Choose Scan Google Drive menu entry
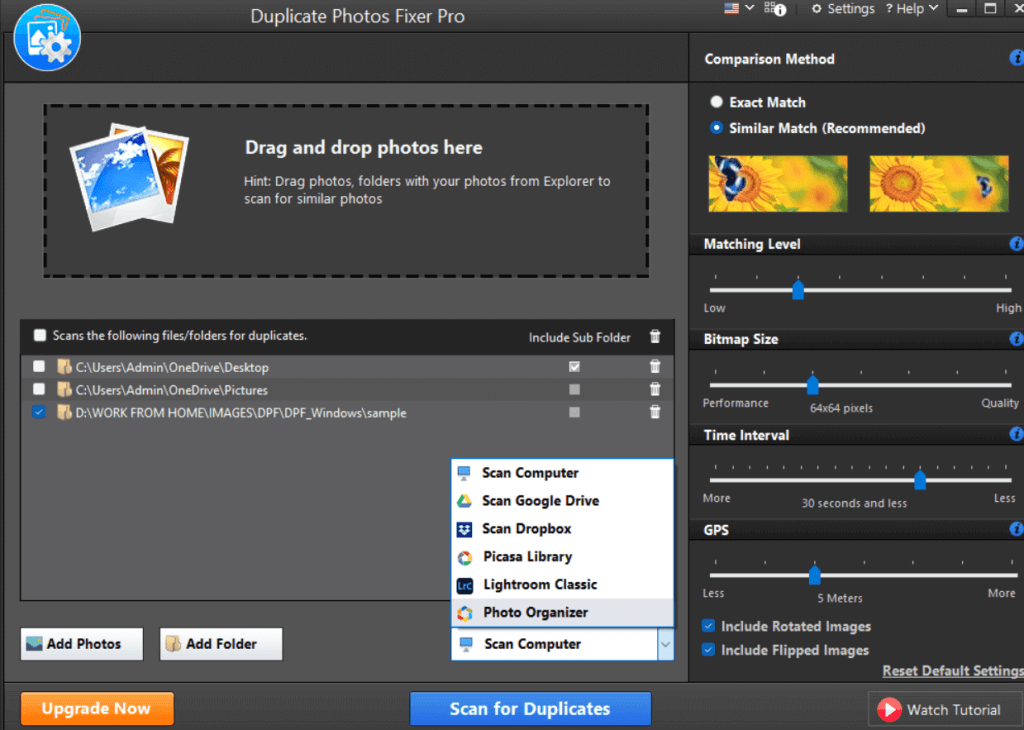Screen dimensions: 1024x730 click(x=562, y=501)
